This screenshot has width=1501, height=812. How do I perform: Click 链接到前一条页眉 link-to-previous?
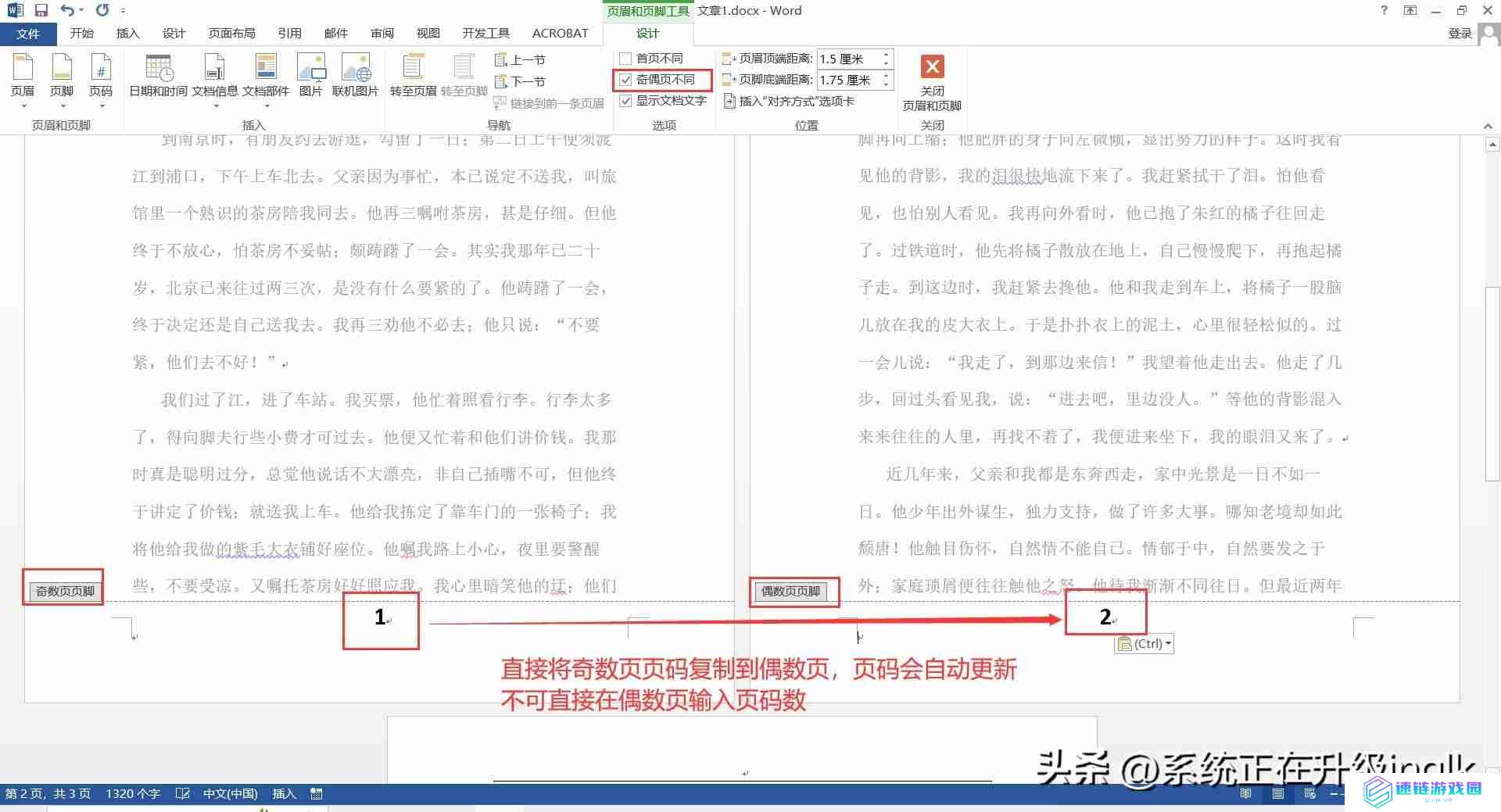pos(550,103)
